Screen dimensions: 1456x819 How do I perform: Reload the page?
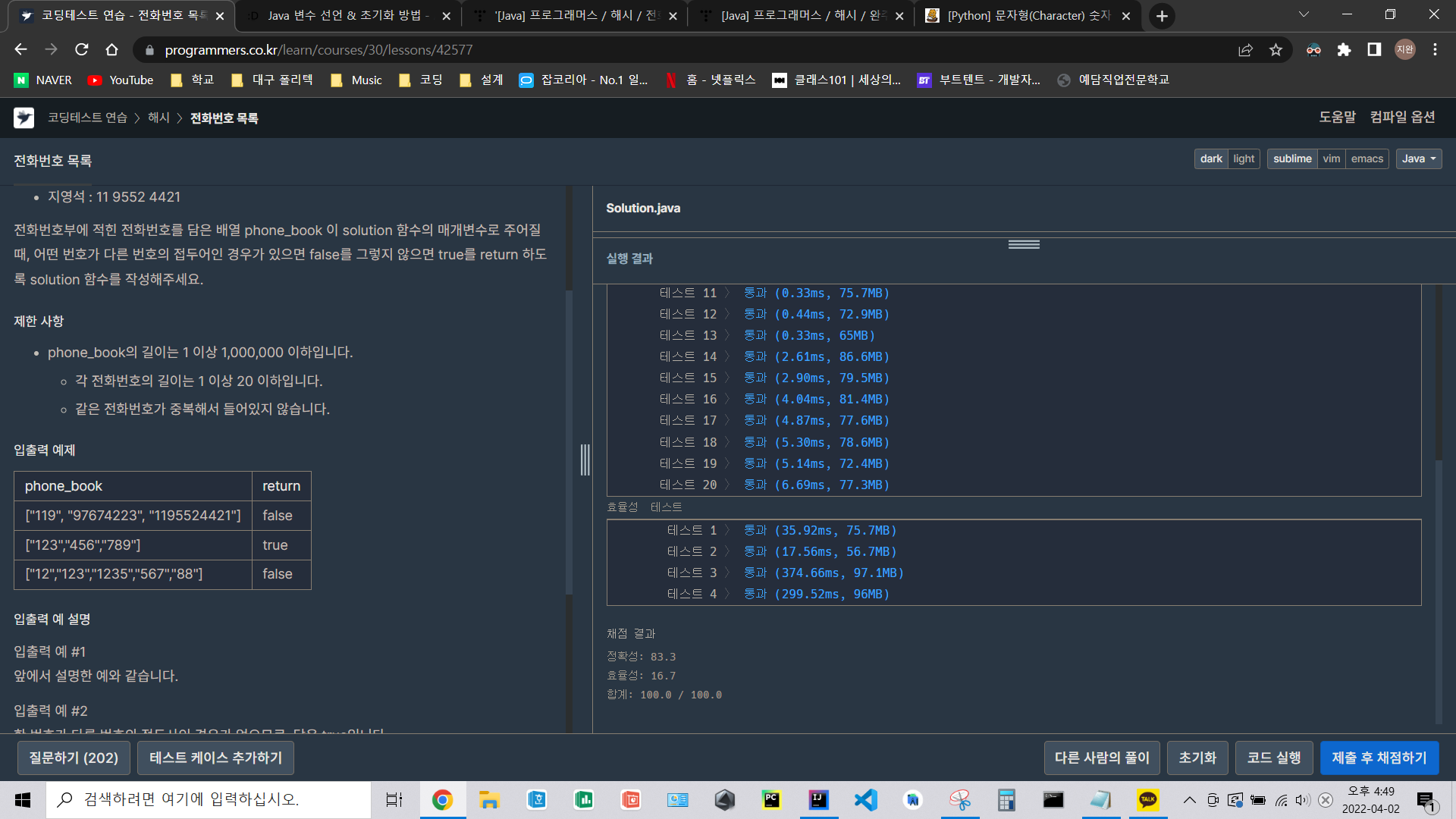81,50
